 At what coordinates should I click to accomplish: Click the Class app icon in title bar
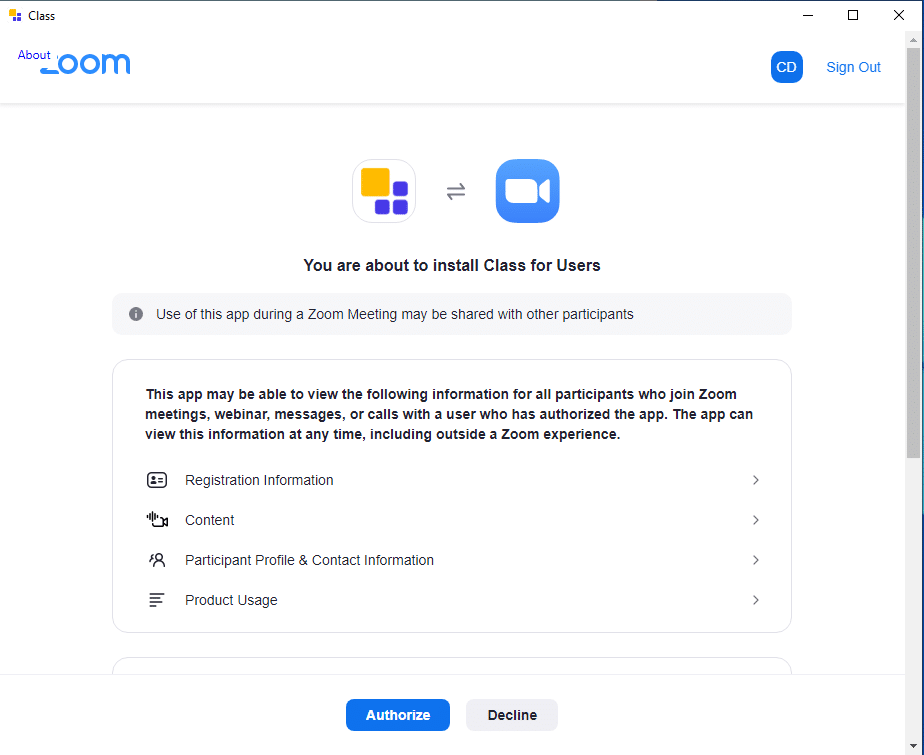point(15,15)
